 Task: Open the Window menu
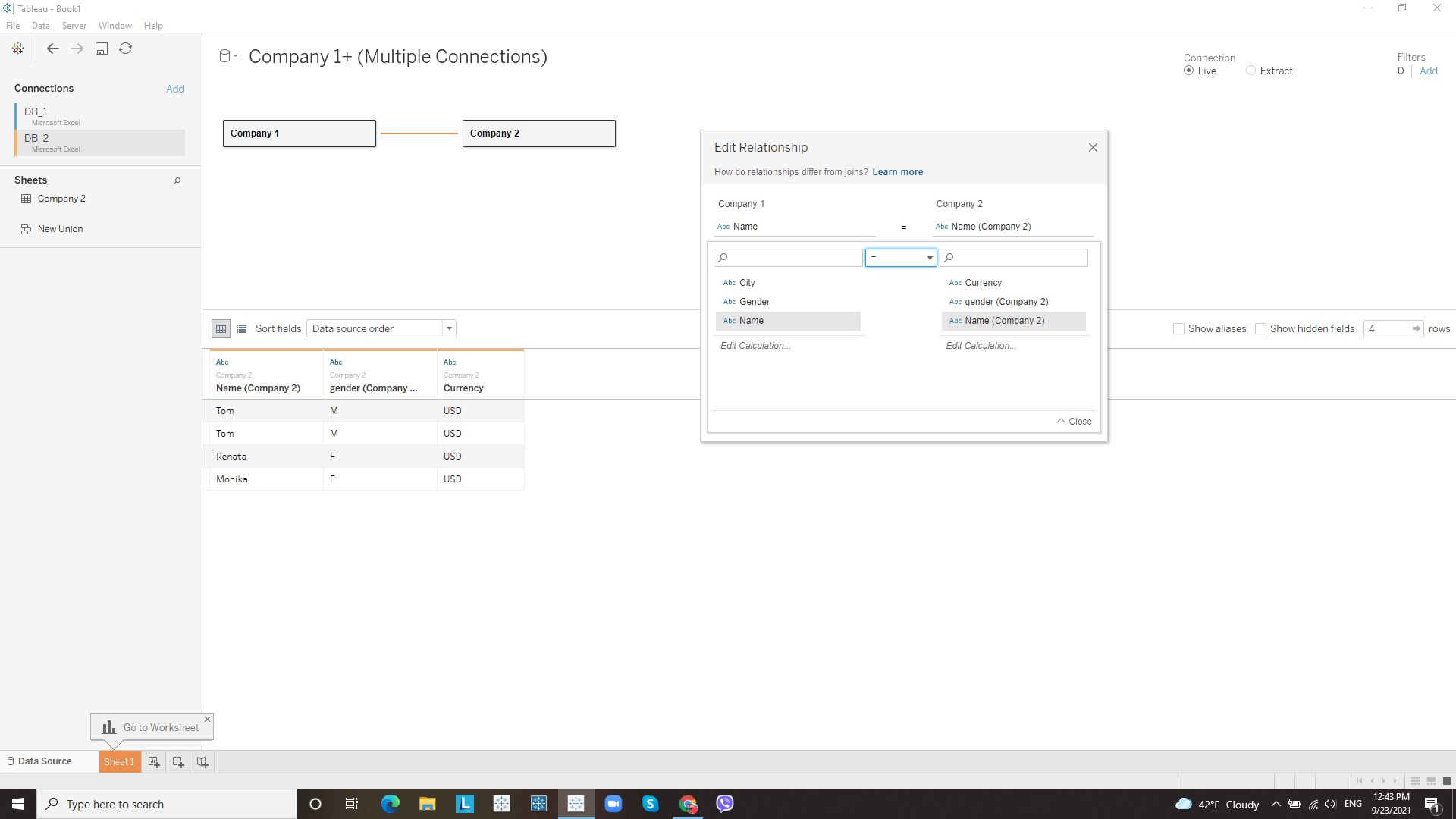pyautogui.click(x=115, y=26)
